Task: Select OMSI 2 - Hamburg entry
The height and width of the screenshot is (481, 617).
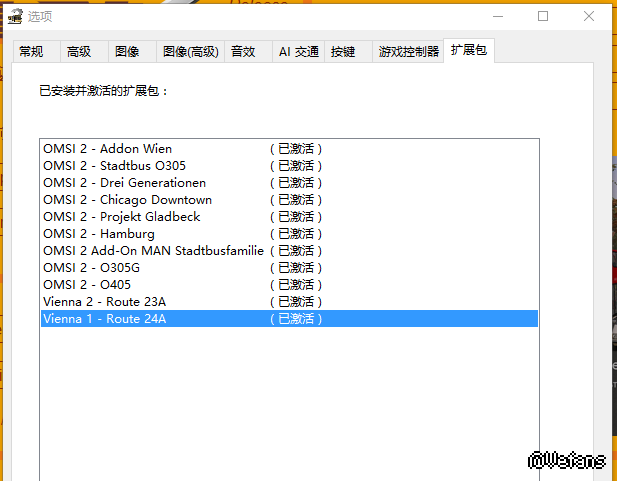Action: [x=289, y=234]
